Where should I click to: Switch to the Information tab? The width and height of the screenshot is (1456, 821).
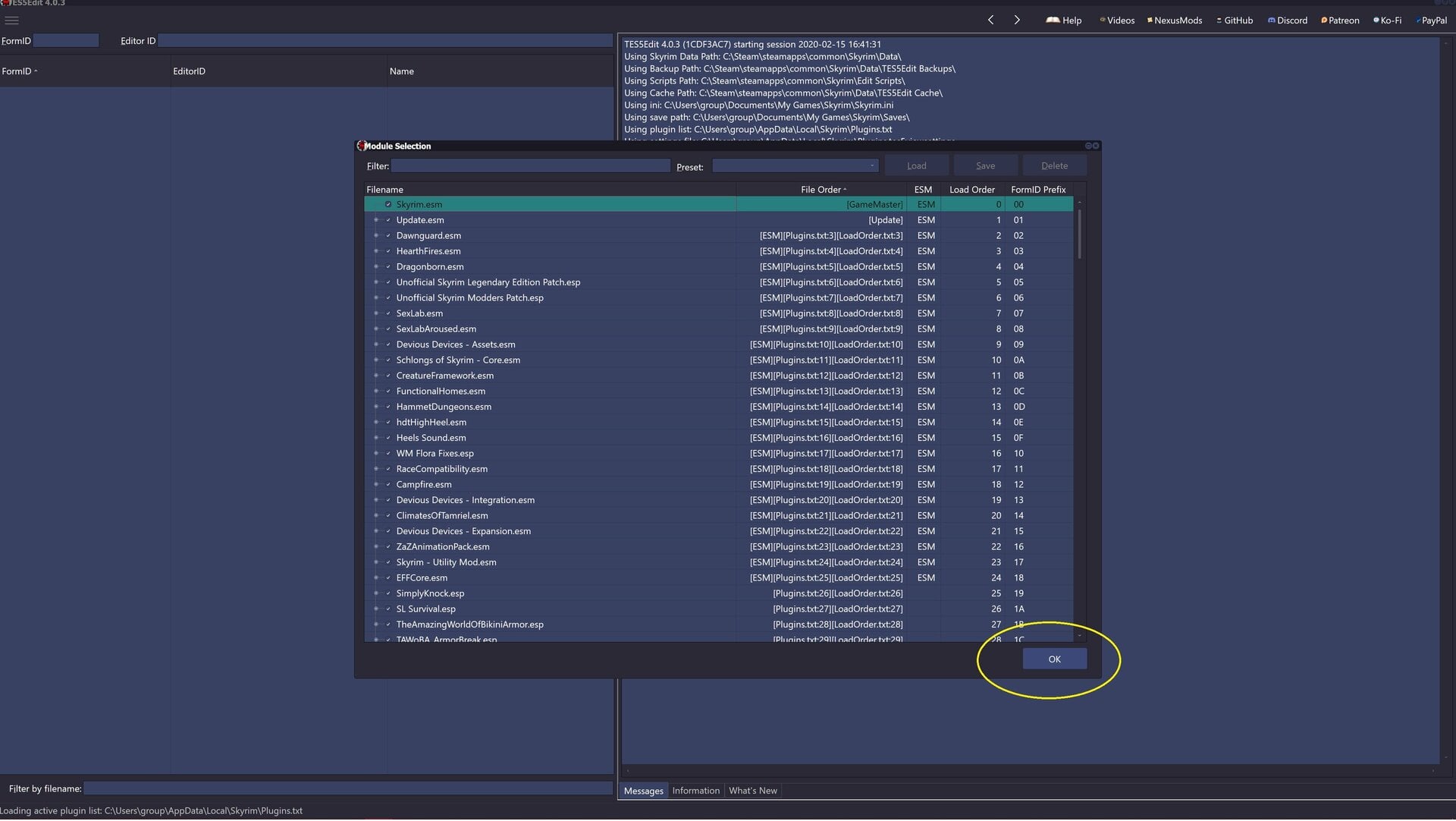[695, 791]
